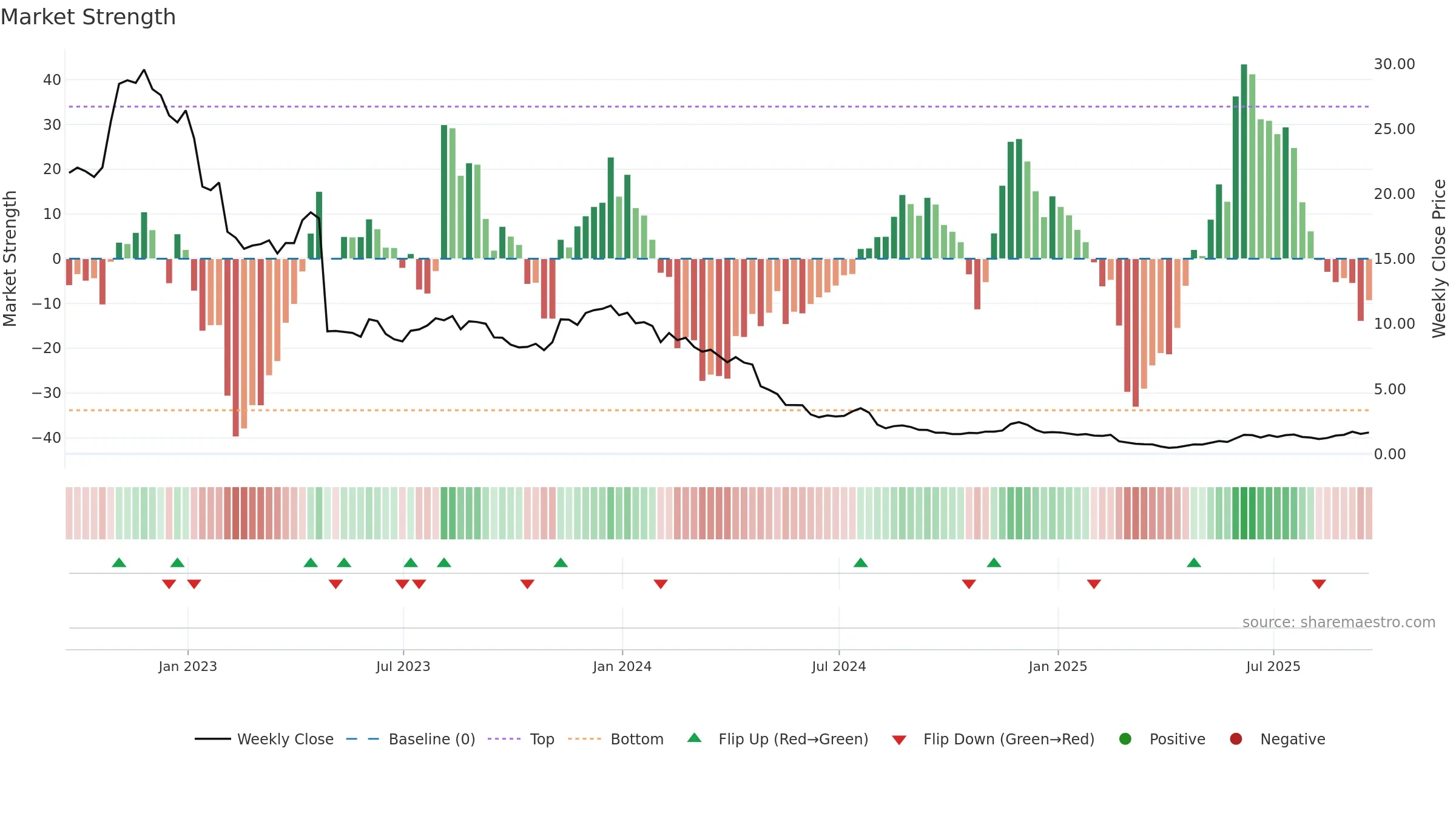Toggle the Flip Down (Green→Red) legend label
1456x819 pixels.
(1009, 739)
